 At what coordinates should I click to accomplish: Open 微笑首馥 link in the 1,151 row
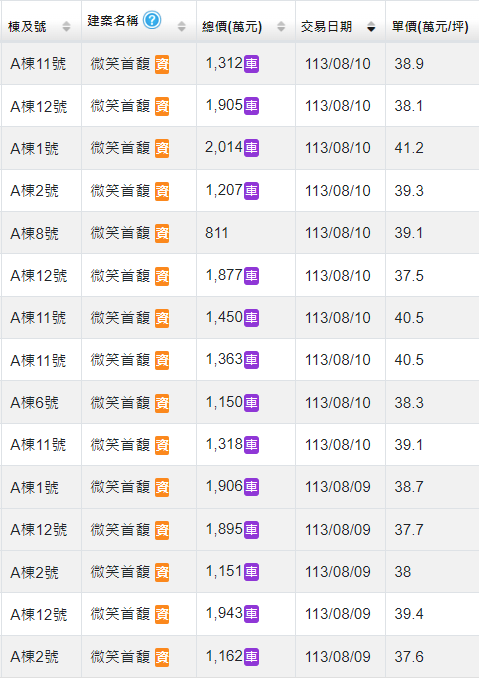coord(120,572)
